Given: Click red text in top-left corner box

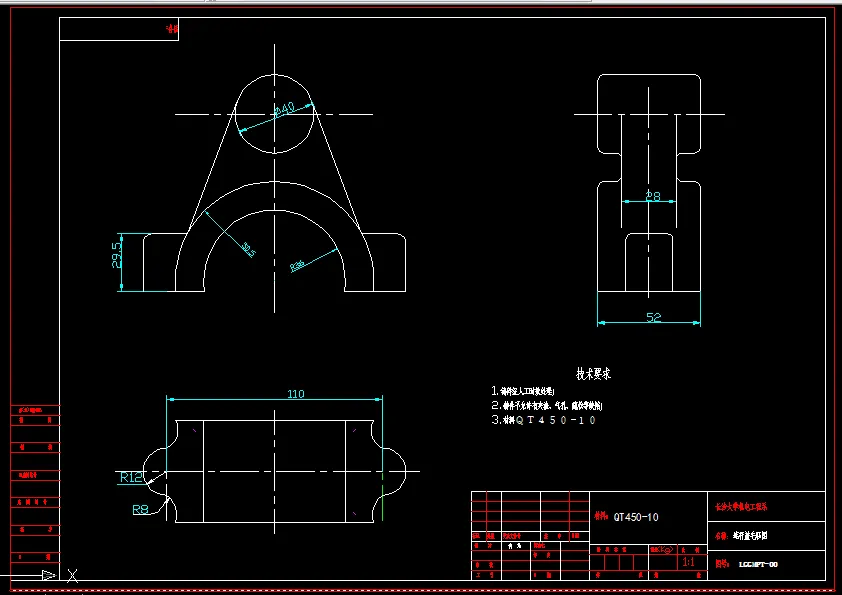Looking at the screenshot, I should click(x=172, y=29).
